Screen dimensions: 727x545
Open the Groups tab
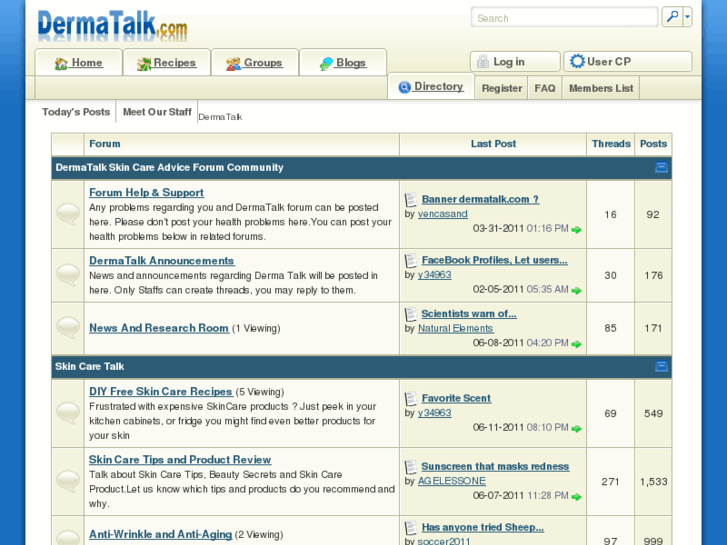254,63
